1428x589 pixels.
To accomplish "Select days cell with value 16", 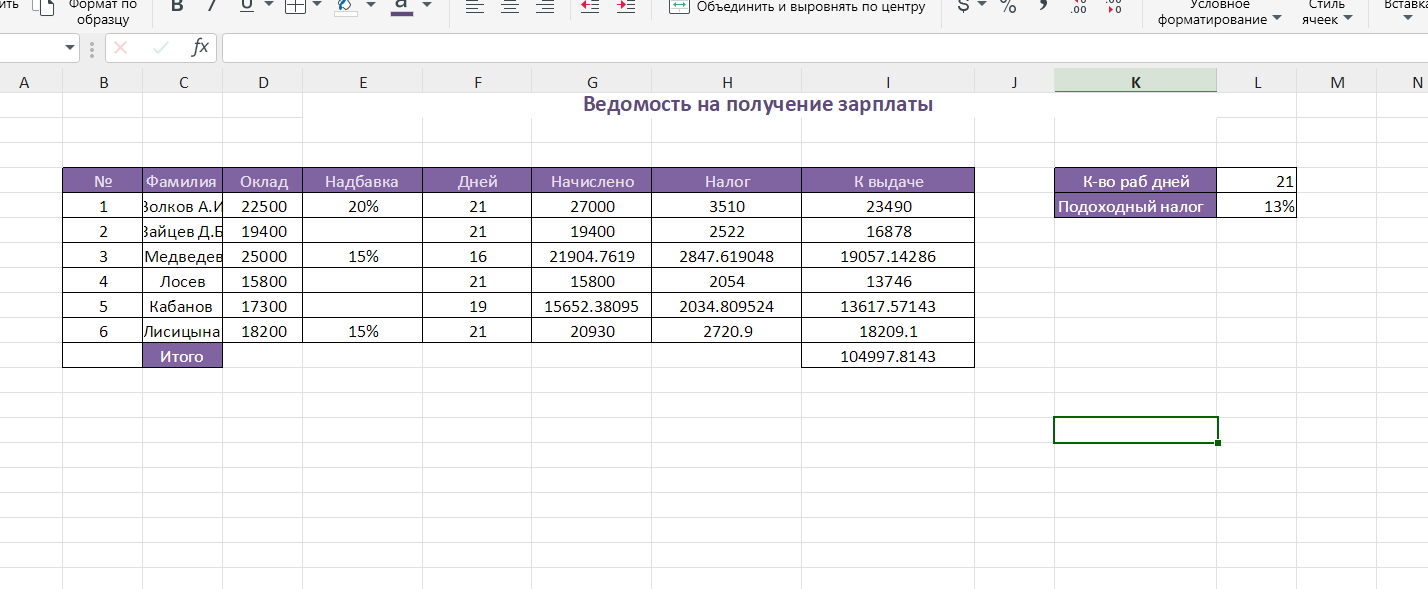I will coord(477,256).
